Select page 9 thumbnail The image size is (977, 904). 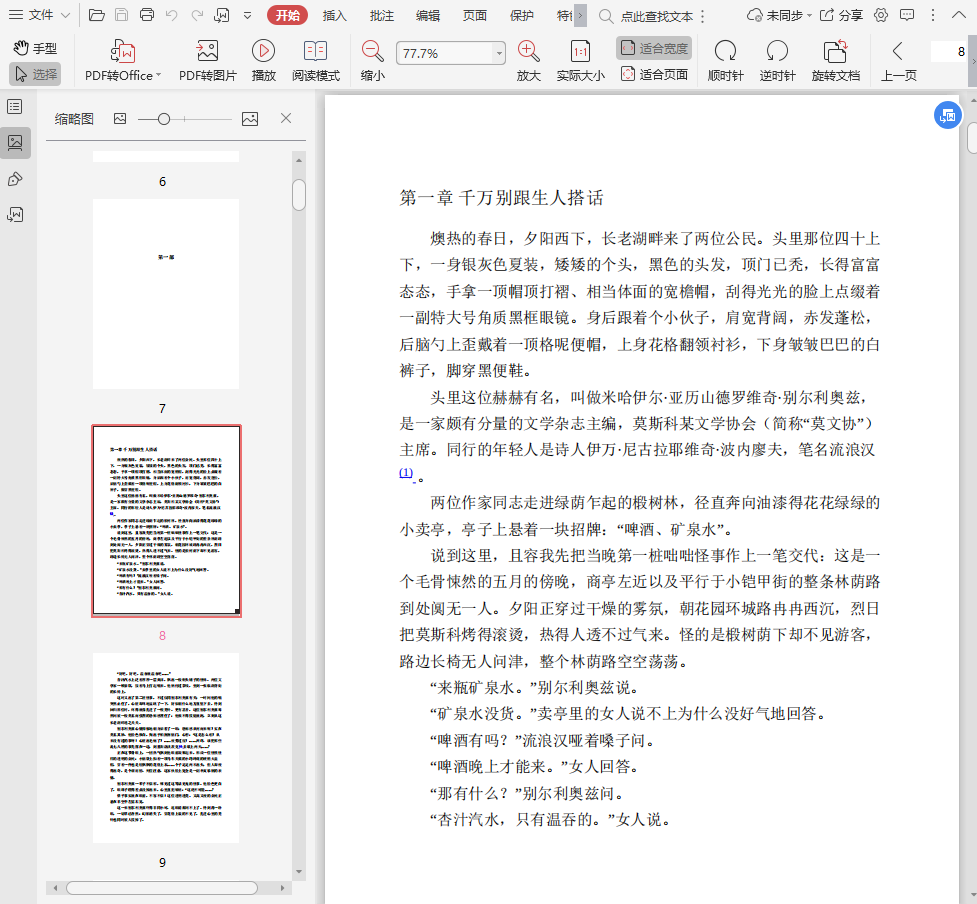click(166, 748)
